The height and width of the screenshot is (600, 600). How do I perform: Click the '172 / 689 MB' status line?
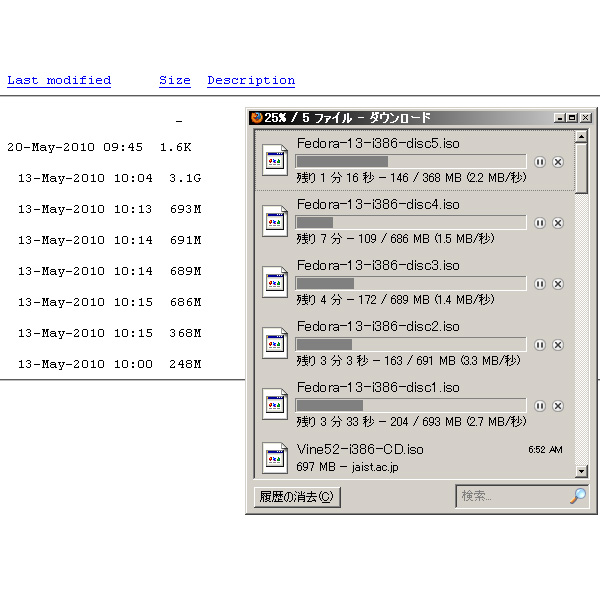click(x=395, y=300)
